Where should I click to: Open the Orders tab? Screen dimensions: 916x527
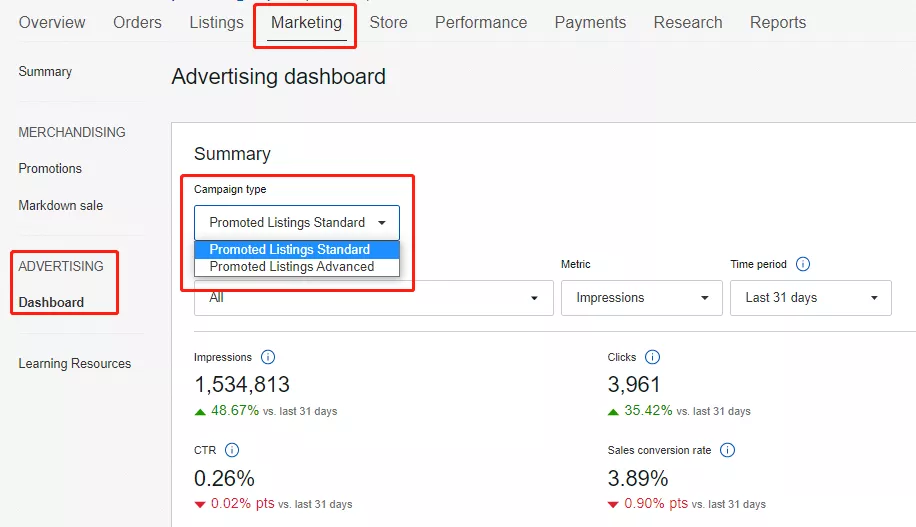137,22
